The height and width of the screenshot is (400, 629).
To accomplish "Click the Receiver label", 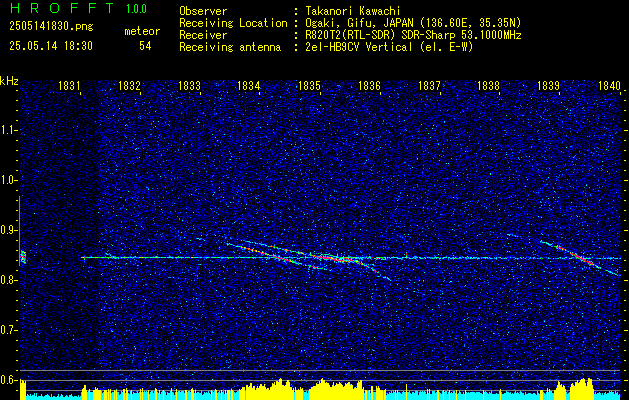I will pos(203,35).
